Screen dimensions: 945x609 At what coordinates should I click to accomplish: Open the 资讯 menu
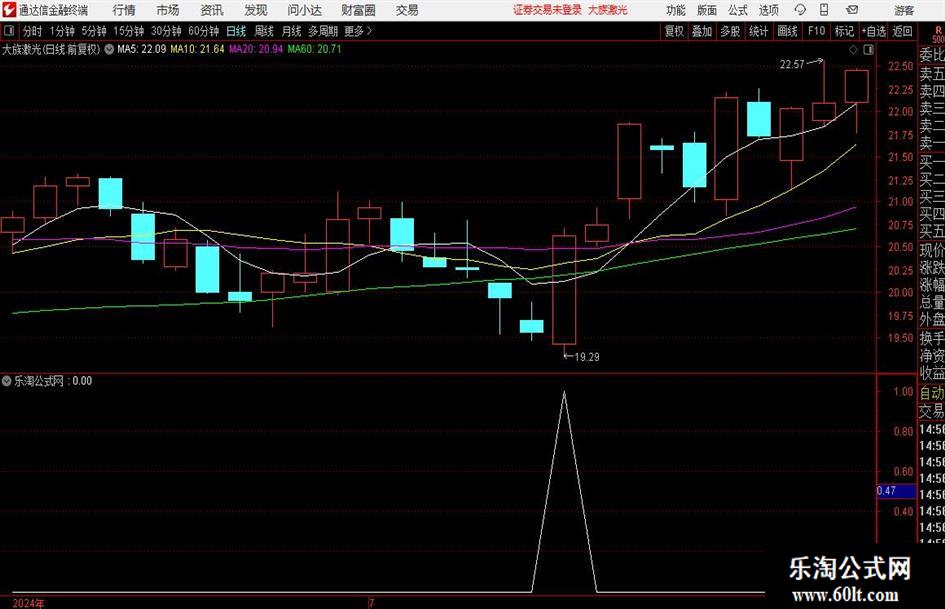(212, 10)
